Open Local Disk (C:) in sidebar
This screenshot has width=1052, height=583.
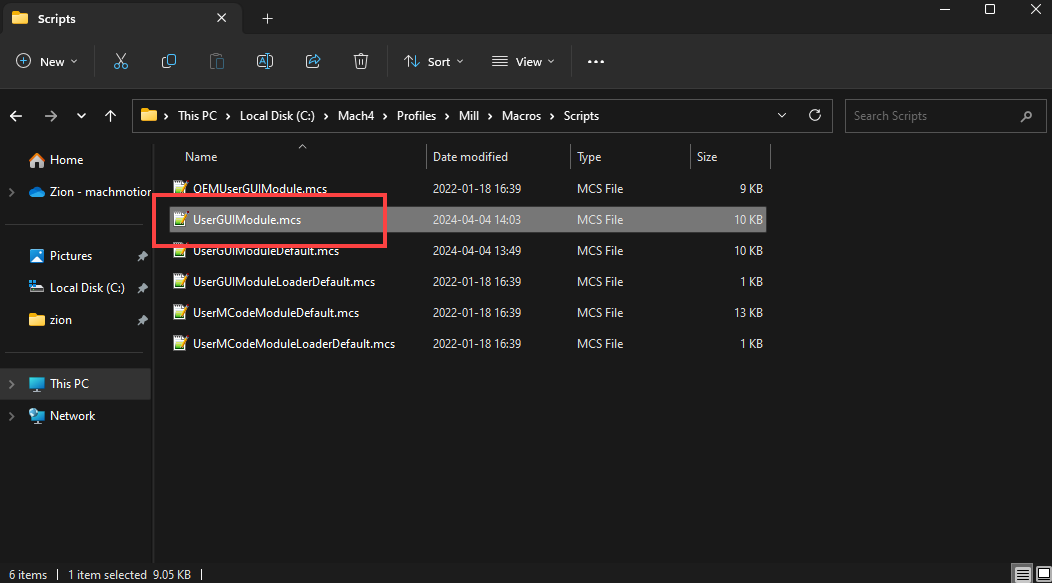[x=87, y=288]
